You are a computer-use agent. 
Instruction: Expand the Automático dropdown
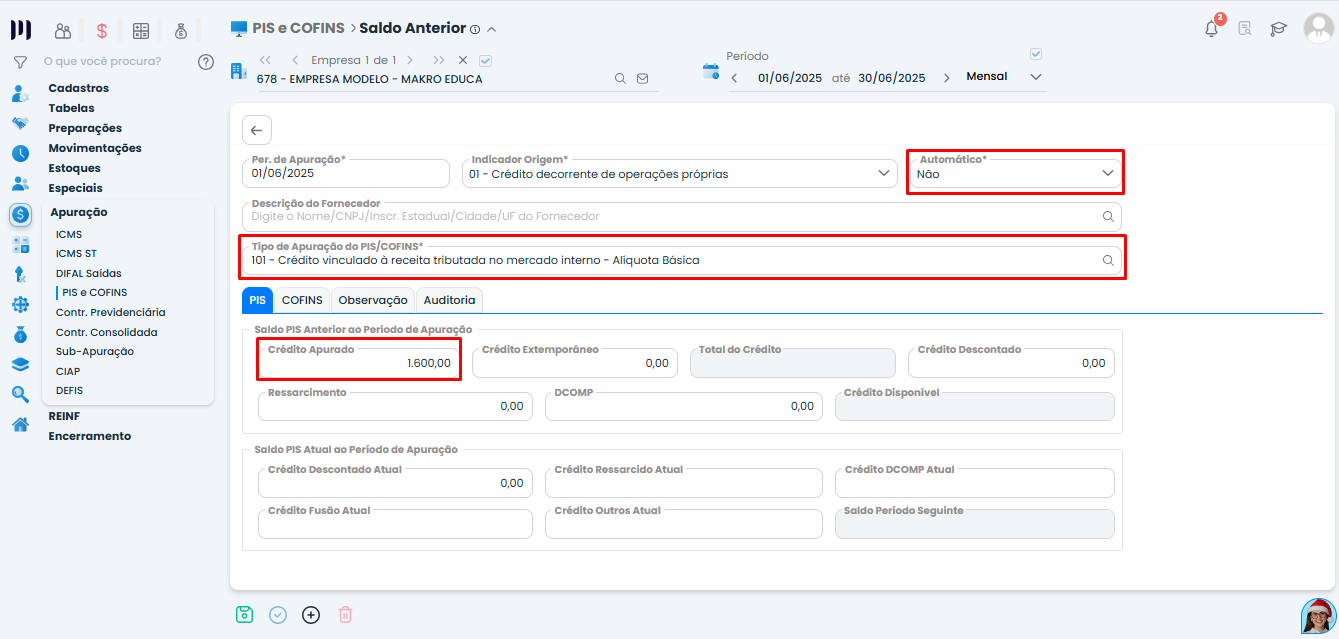pos(1107,173)
